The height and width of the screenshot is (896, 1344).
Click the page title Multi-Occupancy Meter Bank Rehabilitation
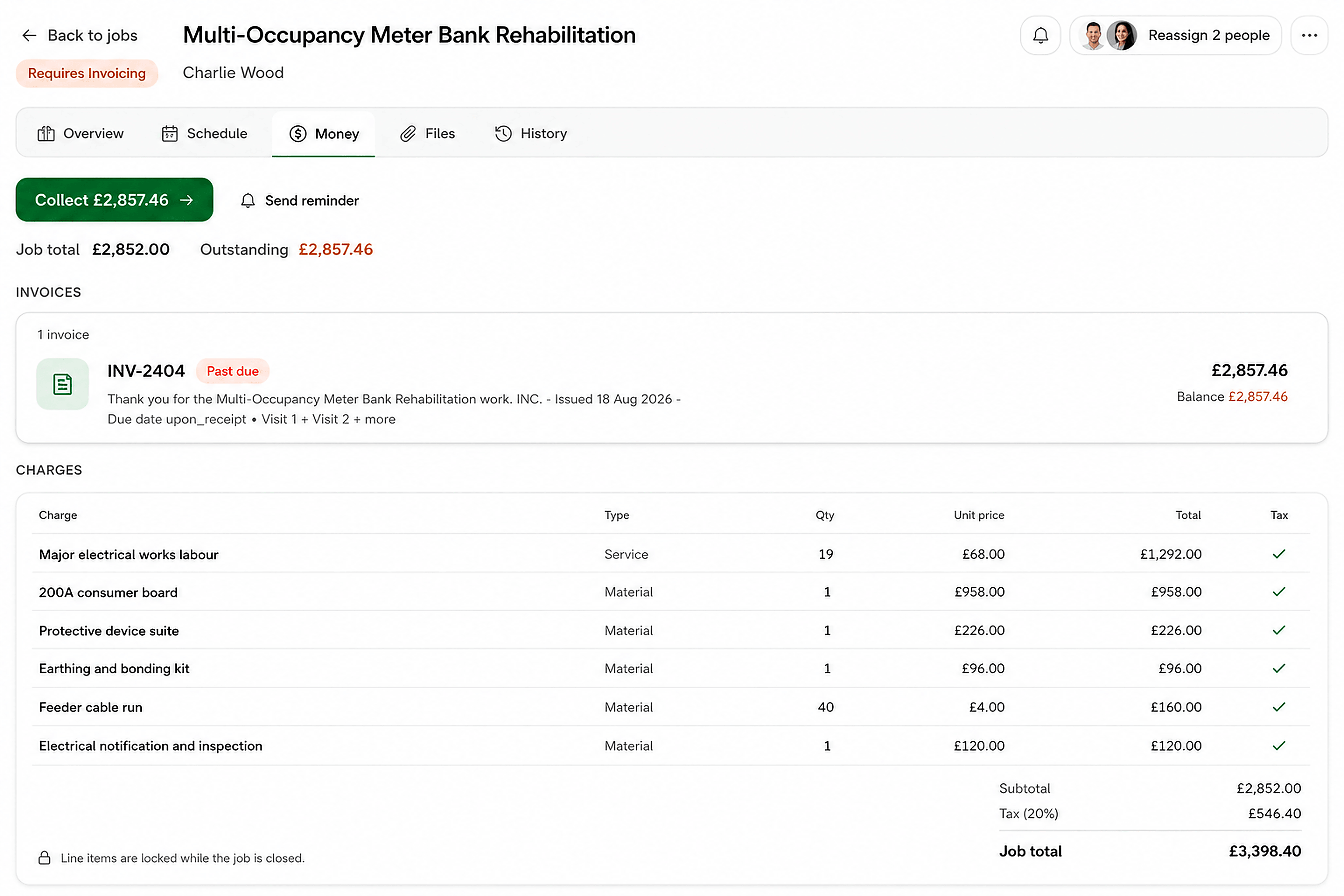tap(409, 35)
